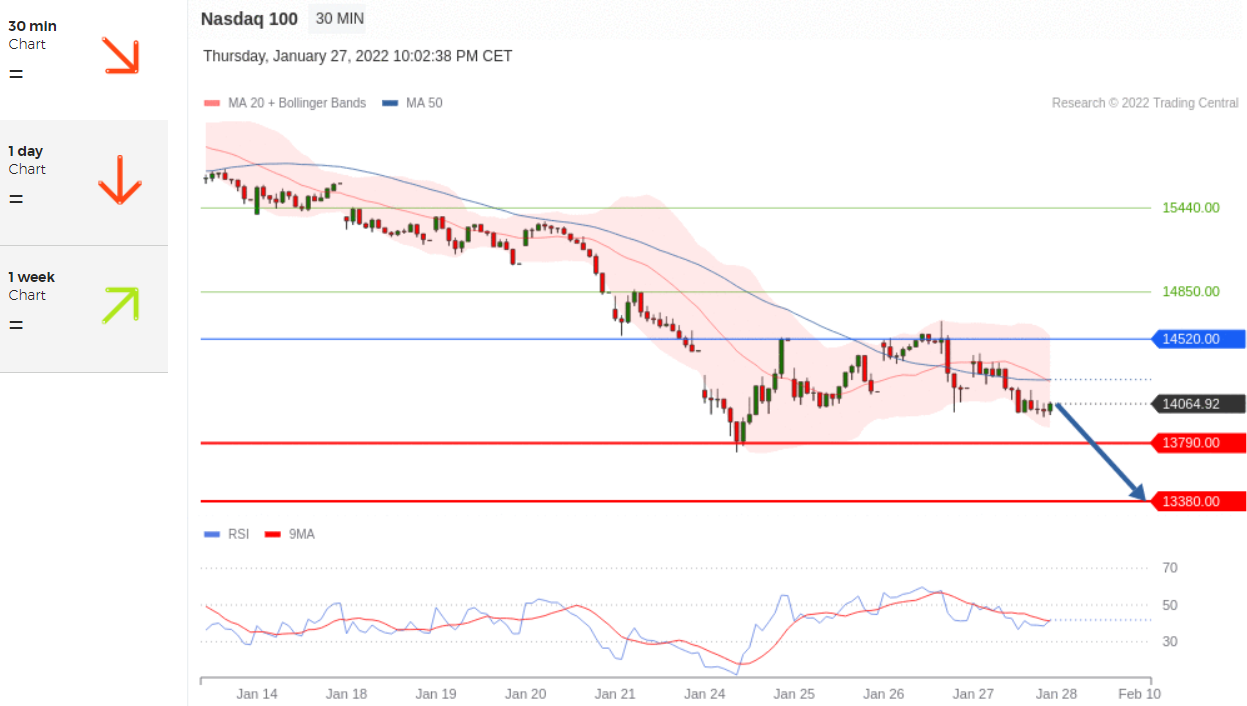
Task: Click the Jan 20 date axis label
Action: coord(526,693)
